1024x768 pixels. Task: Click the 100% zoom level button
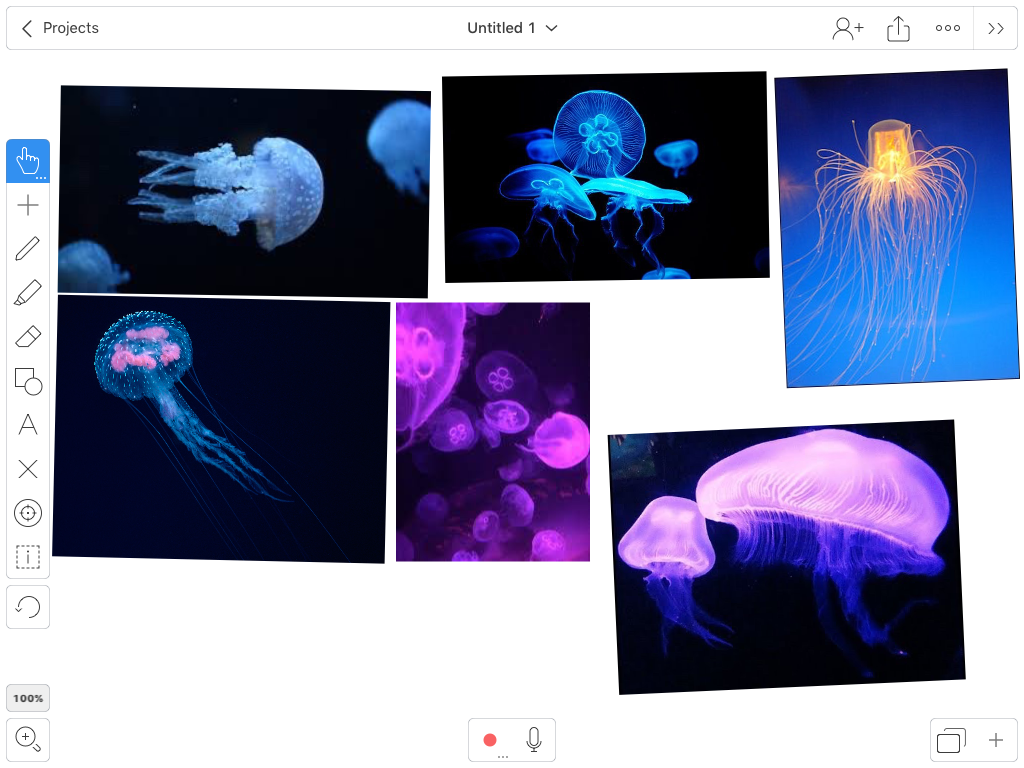[28, 698]
